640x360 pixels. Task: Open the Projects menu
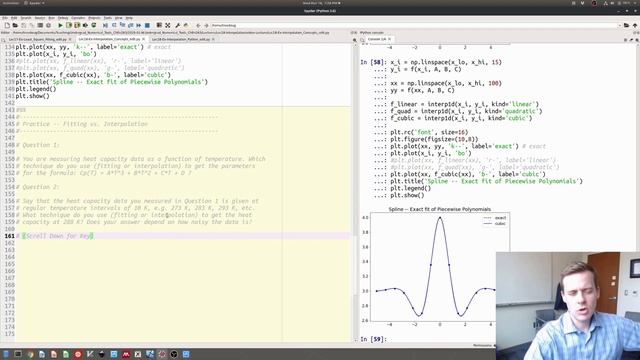coord(94,18)
